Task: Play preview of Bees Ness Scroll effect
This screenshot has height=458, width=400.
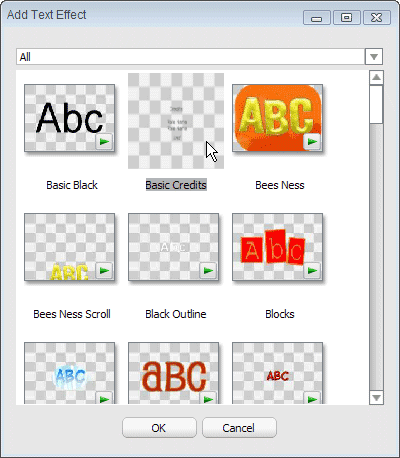Action: click(x=104, y=271)
